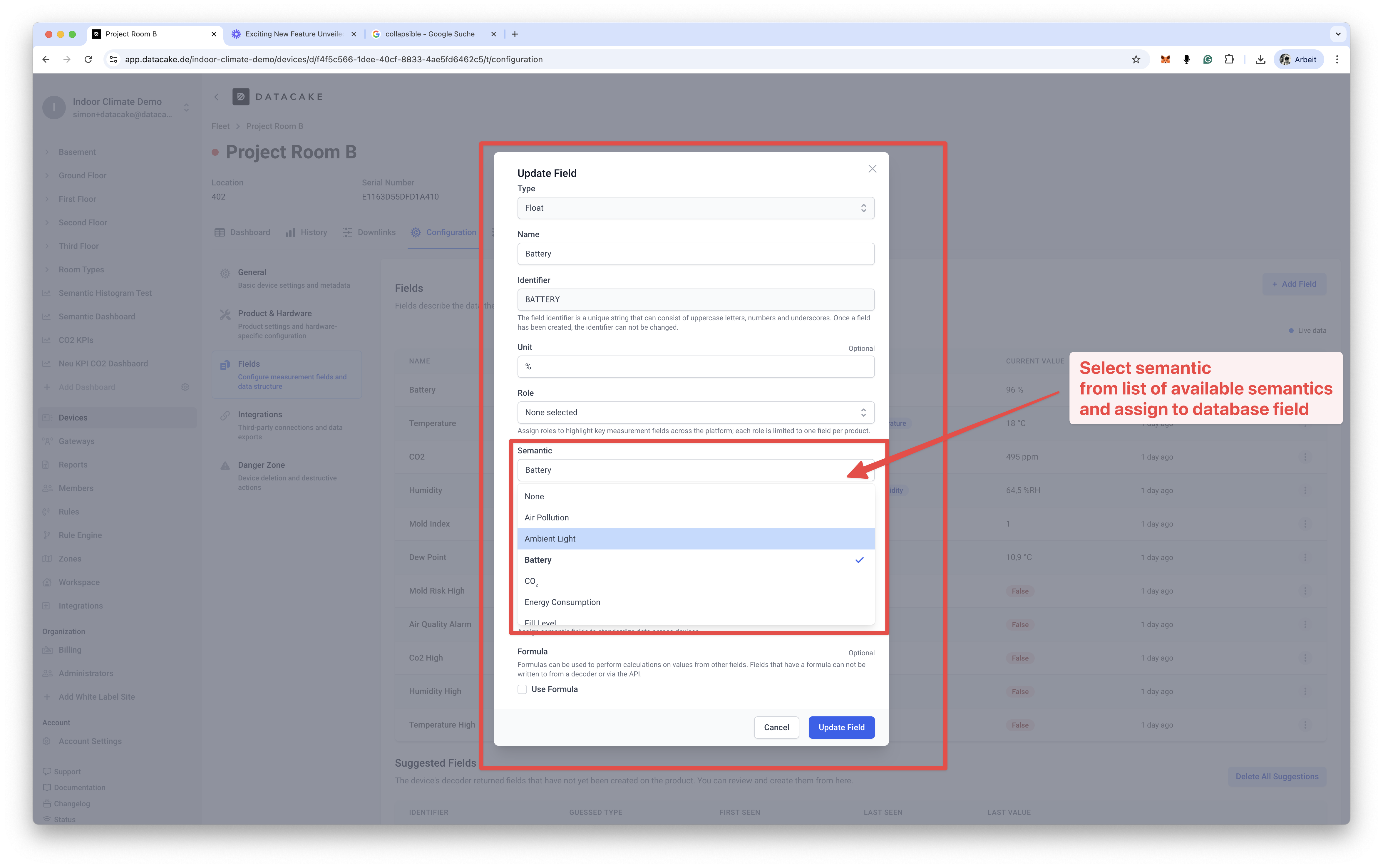The image size is (1383, 868).
Task: Click the Cancel button
Action: click(x=776, y=727)
